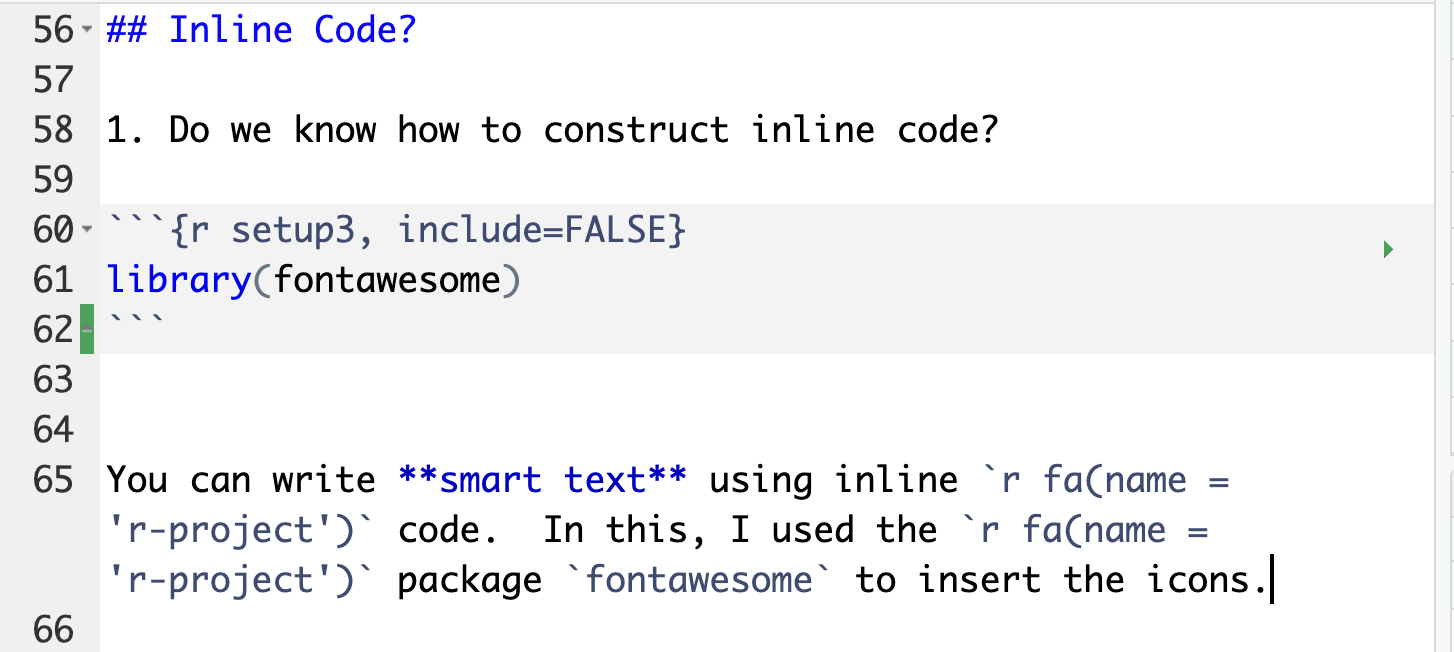The height and width of the screenshot is (652, 1454).
Task: Click the bold '**smart text**' markup
Action: [542, 480]
